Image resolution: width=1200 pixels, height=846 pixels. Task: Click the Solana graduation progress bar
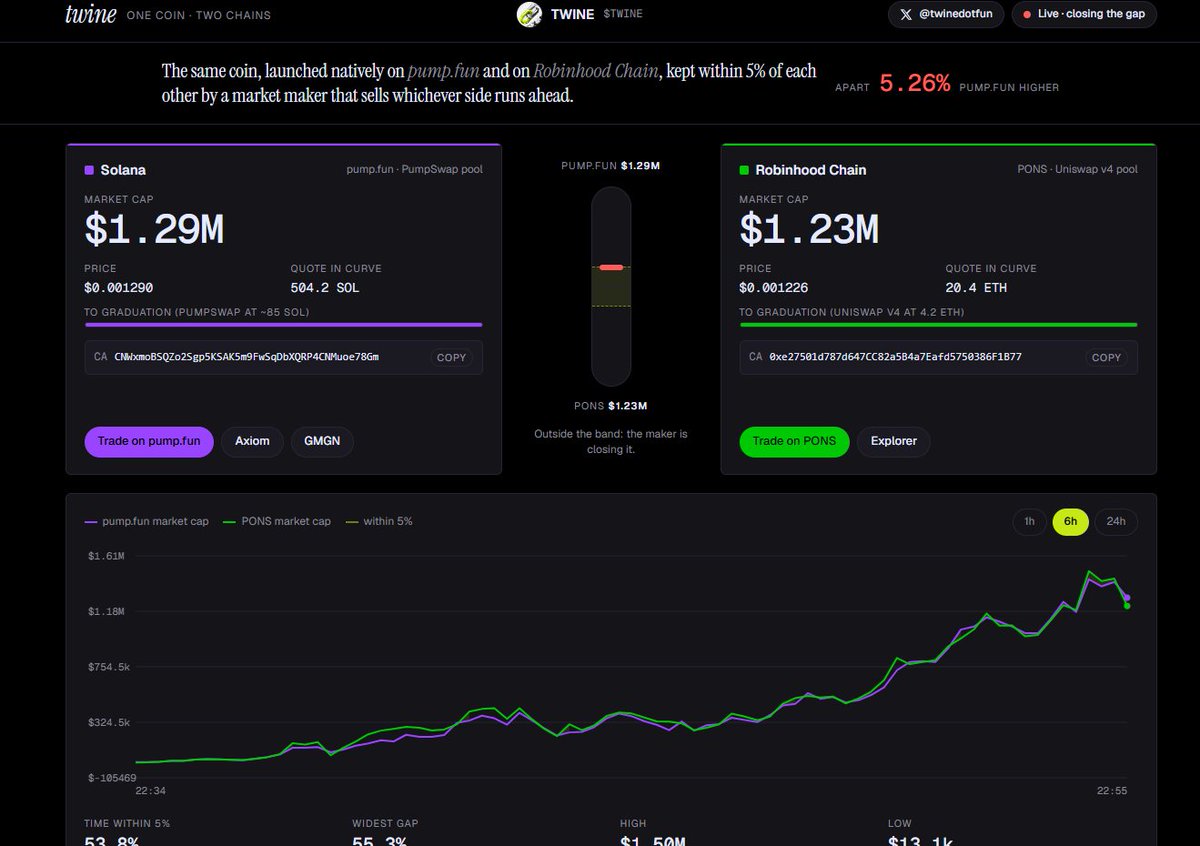point(284,324)
